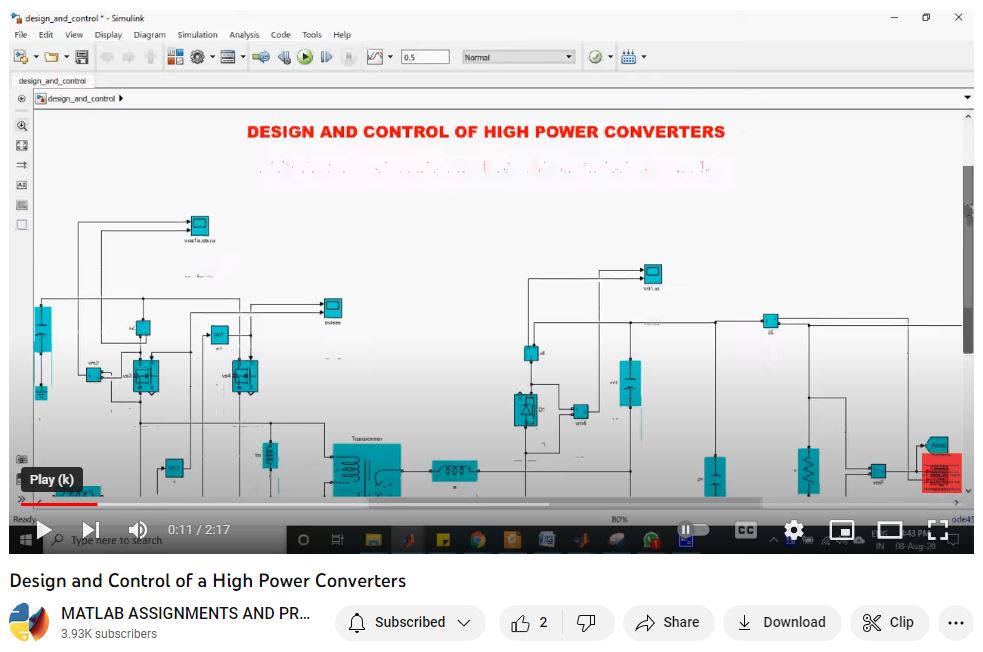Click the Simulink Run simulation button
This screenshot has height=652, width=983.
(305, 58)
